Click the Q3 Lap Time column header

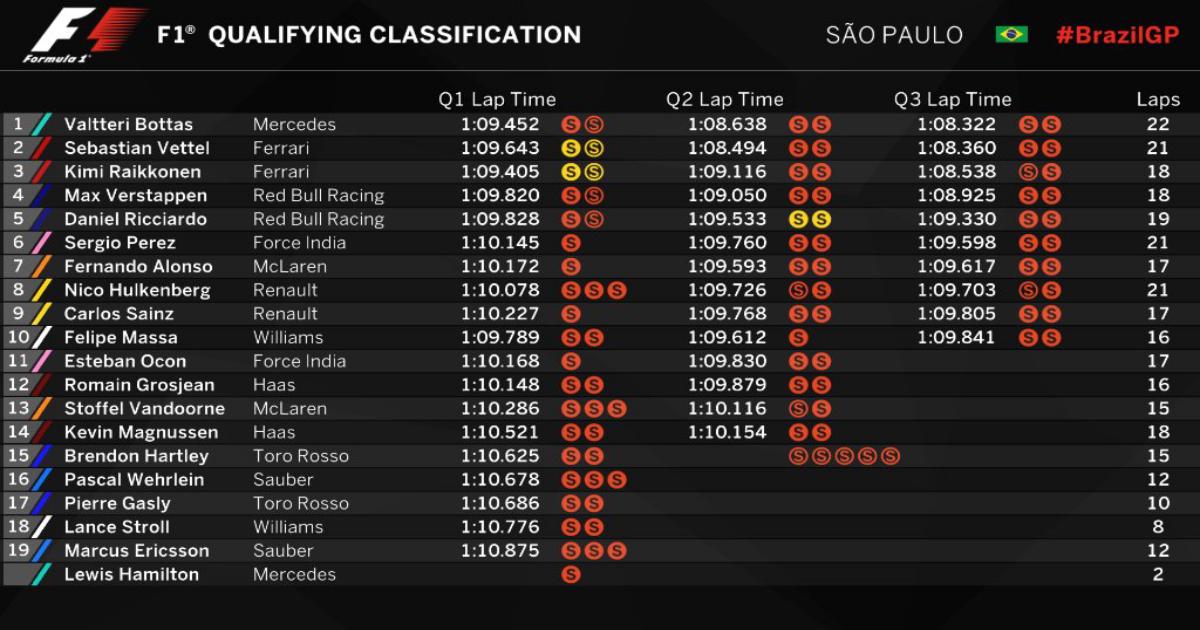coord(953,99)
